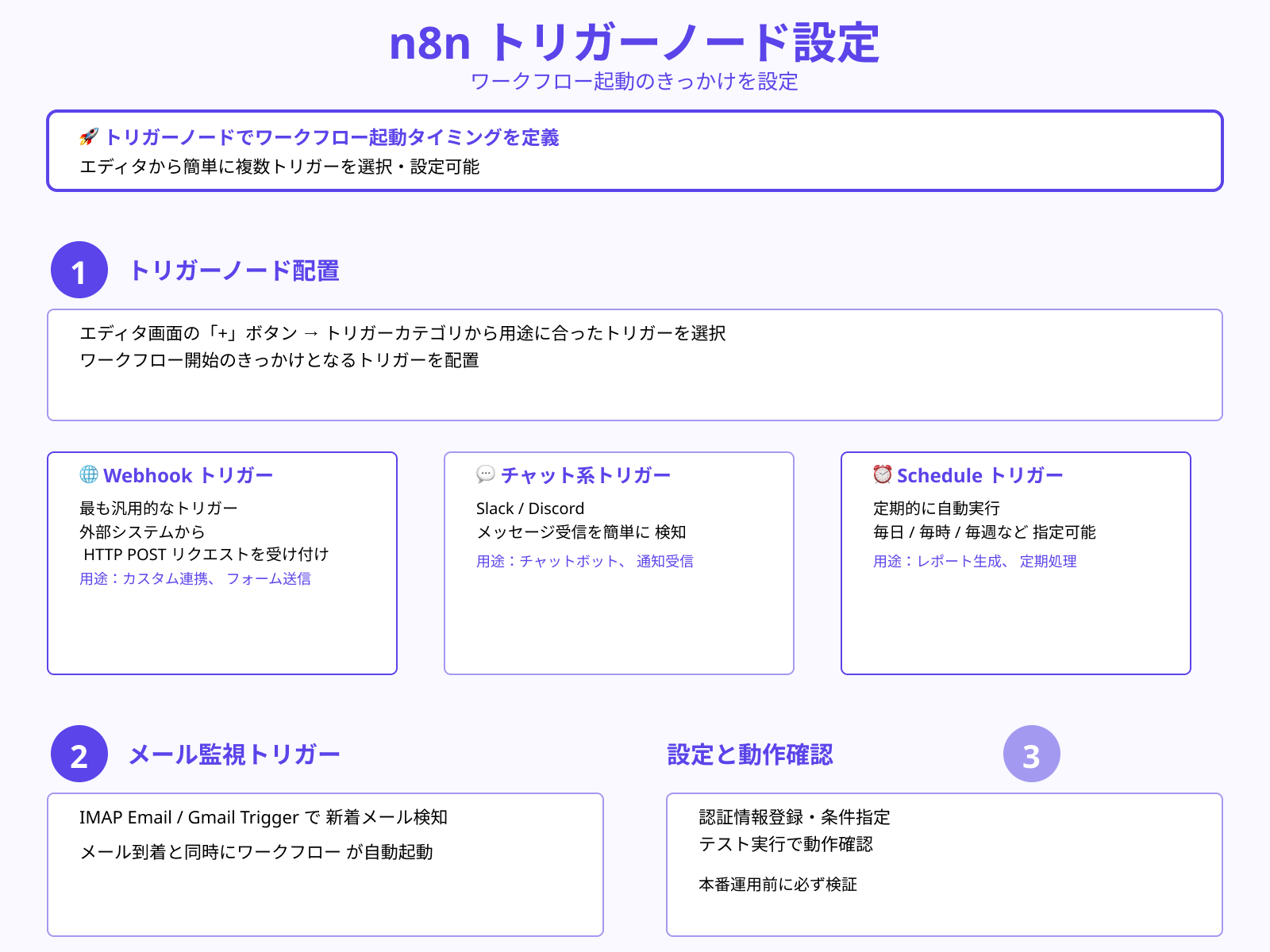Image resolution: width=1270 pixels, height=952 pixels.
Task: Click the alarm clock icon on Schedule トリガー card
Action: [881, 475]
